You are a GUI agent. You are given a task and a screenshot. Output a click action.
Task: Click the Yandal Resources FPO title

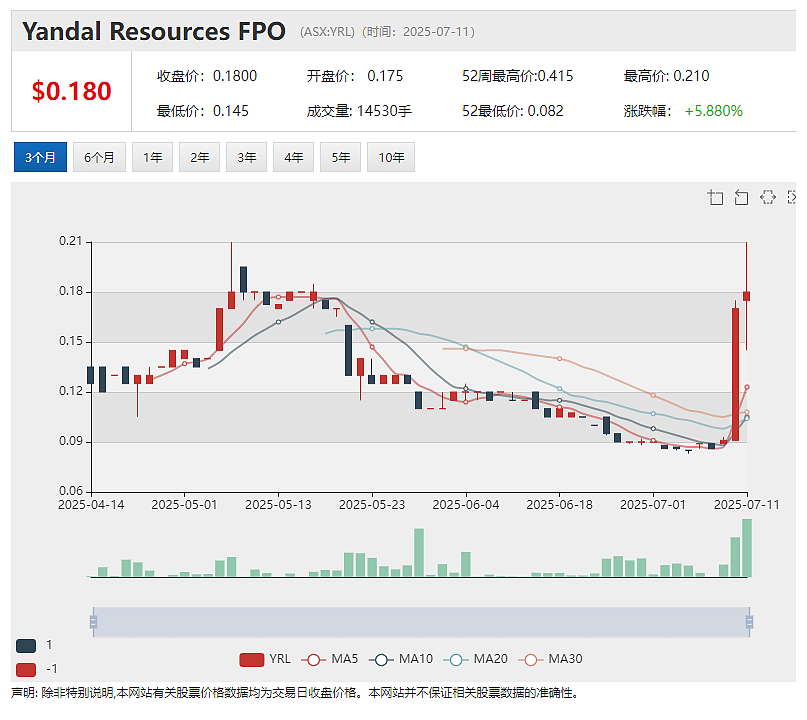click(154, 31)
